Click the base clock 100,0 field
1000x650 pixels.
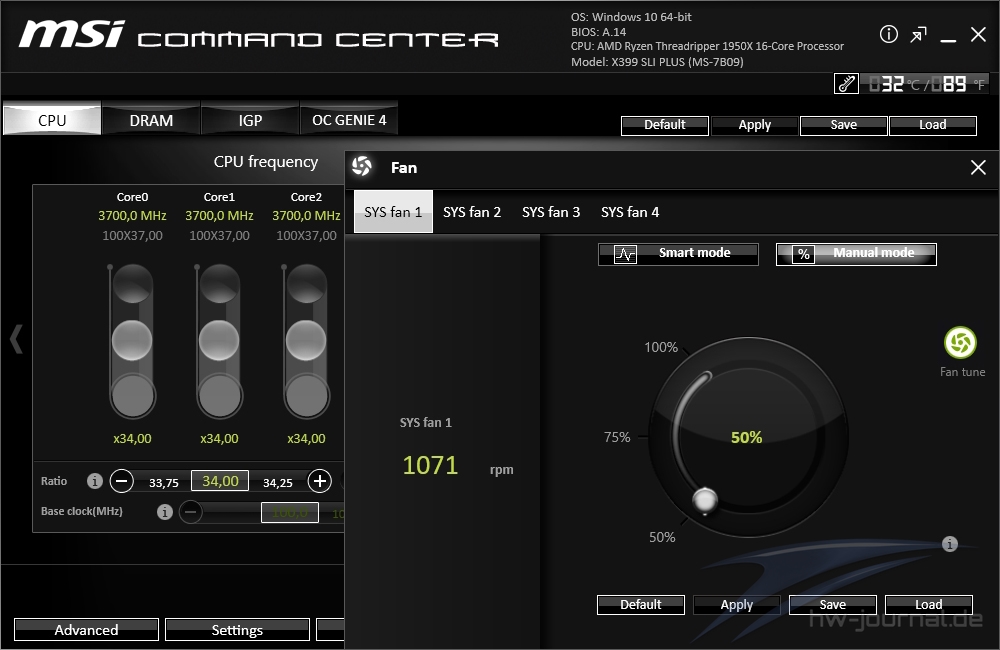tap(290, 512)
